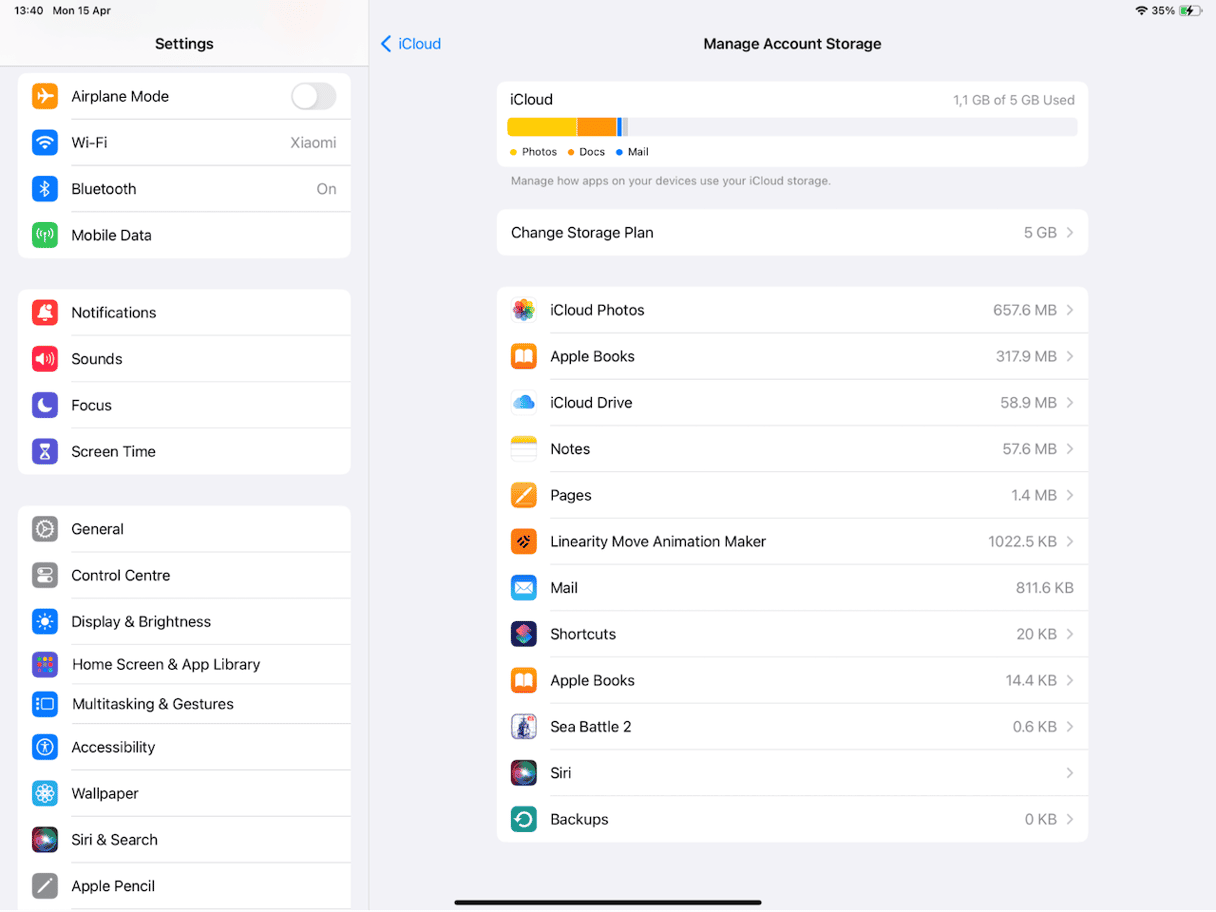Open chevron on Change Storage Plan row
This screenshot has width=1216, height=912.
tap(1070, 232)
